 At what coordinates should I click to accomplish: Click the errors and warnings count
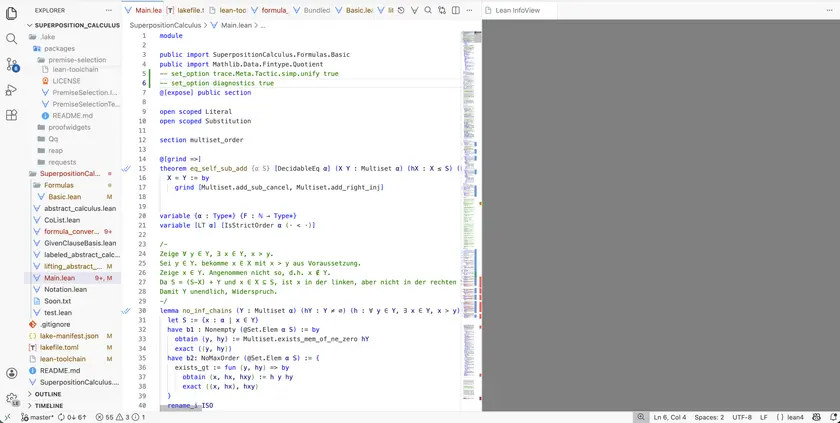[x=112, y=417]
